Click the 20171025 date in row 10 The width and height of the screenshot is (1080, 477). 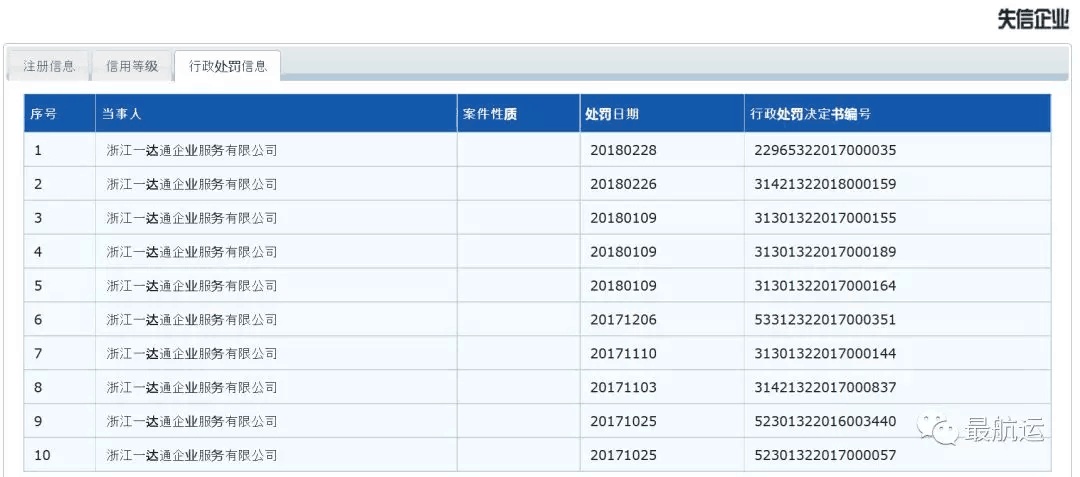pos(623,455)
